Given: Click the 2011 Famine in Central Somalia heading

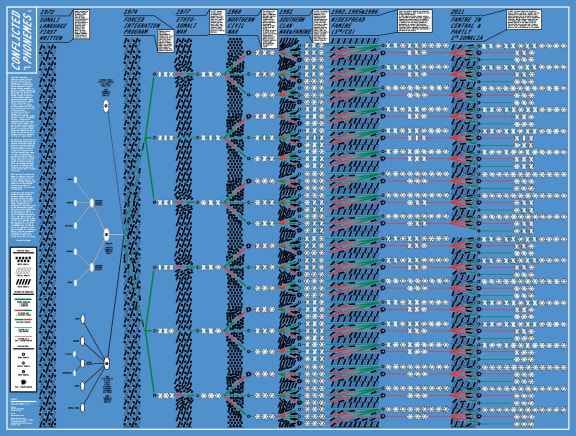Looking at the screenshot, I should 467,25.
